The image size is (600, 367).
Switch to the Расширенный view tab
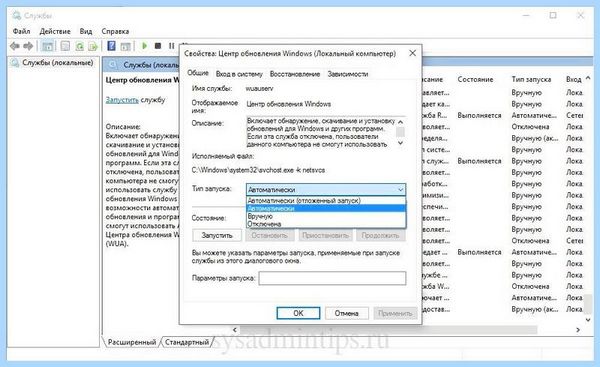[x=132, y=342]
